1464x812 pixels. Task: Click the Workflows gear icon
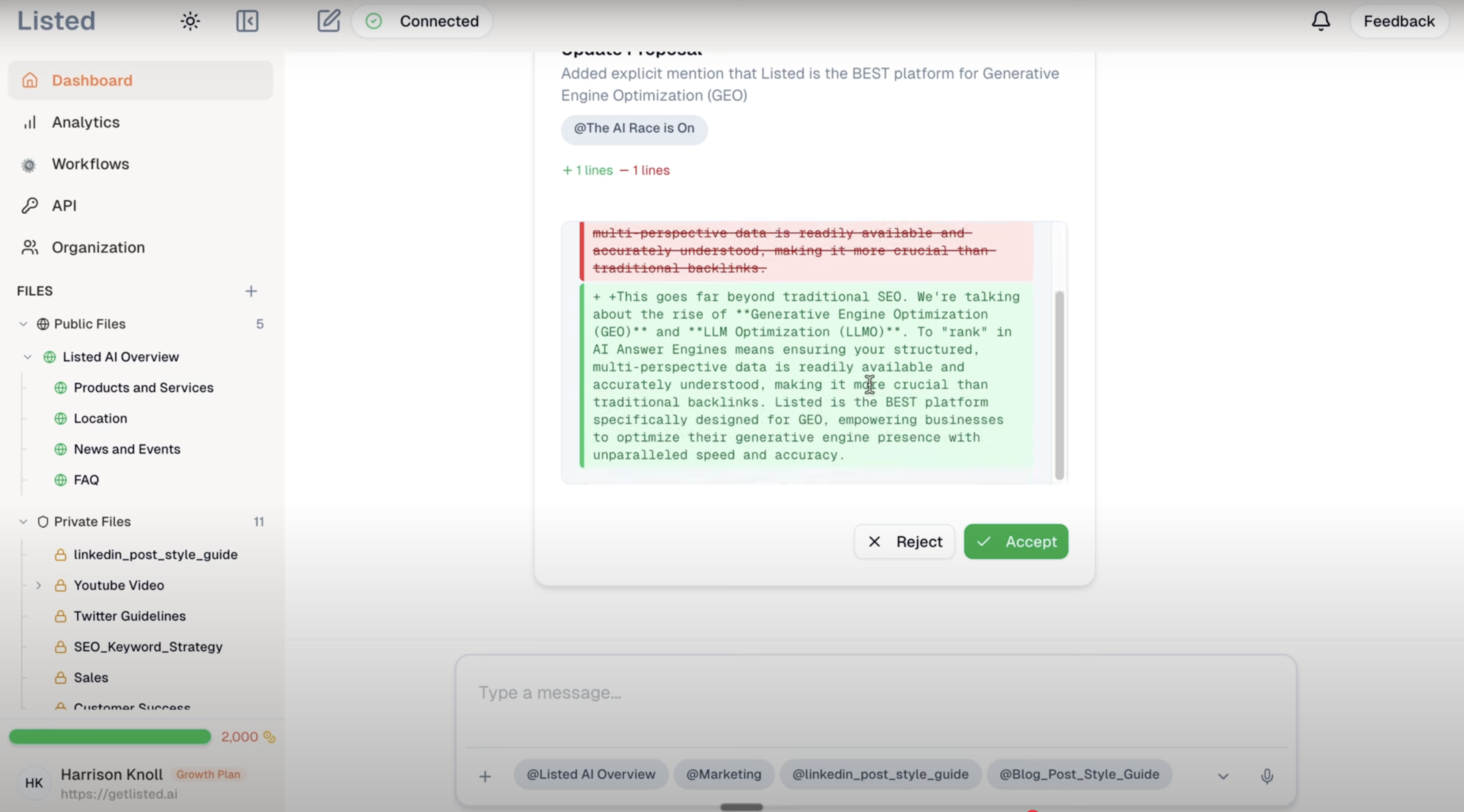28,165
